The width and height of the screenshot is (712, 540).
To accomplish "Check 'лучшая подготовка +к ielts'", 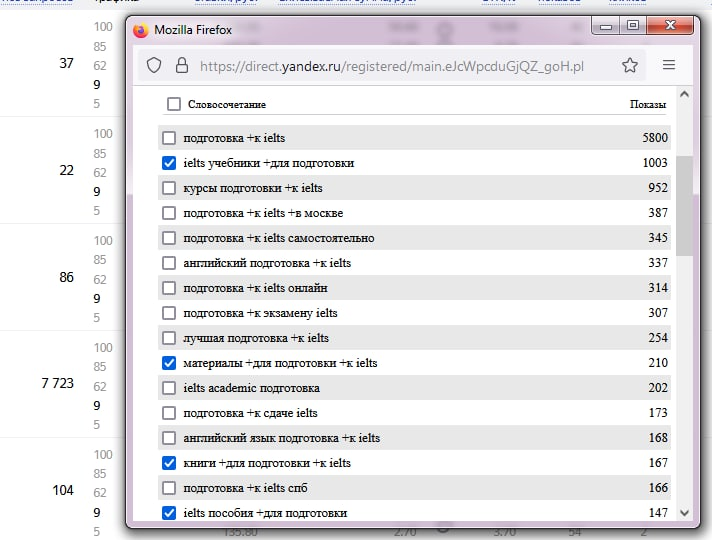I will (x=169, y=337).
